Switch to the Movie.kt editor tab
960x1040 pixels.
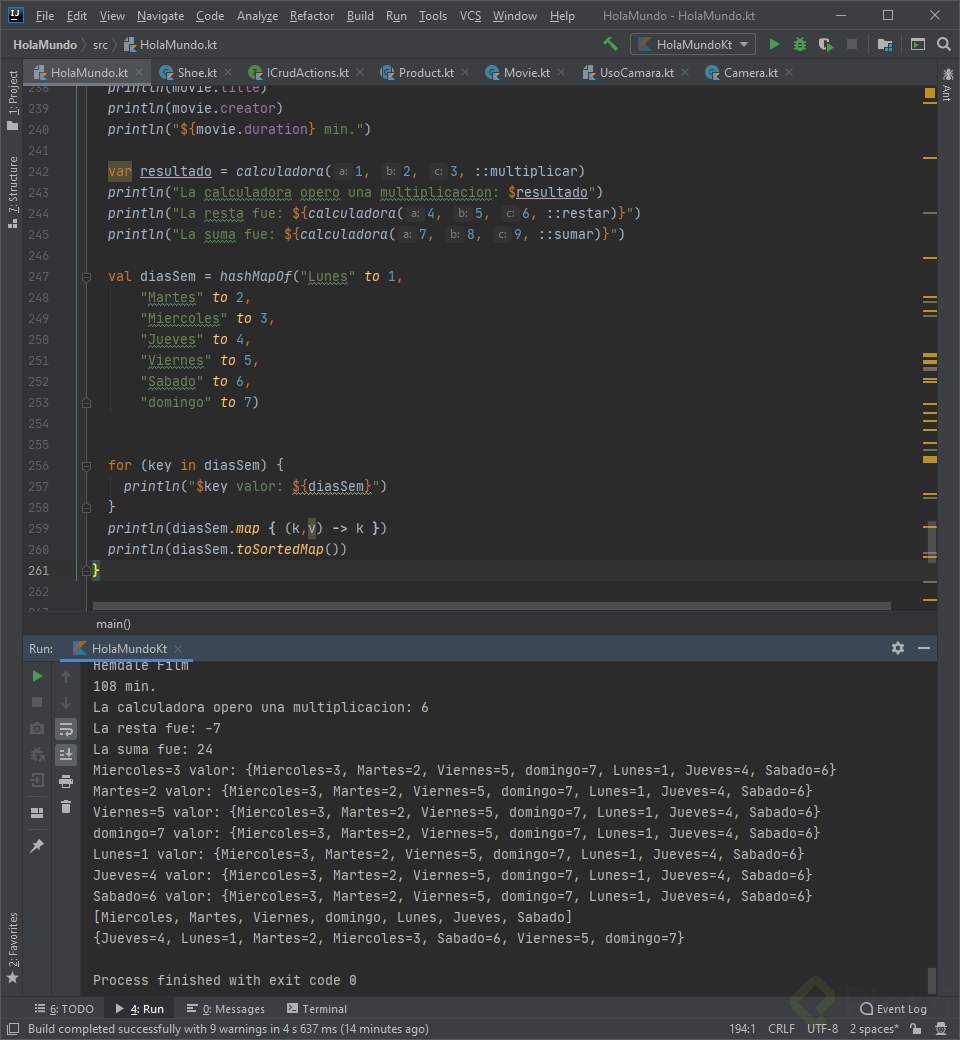[x=525, y=72]
